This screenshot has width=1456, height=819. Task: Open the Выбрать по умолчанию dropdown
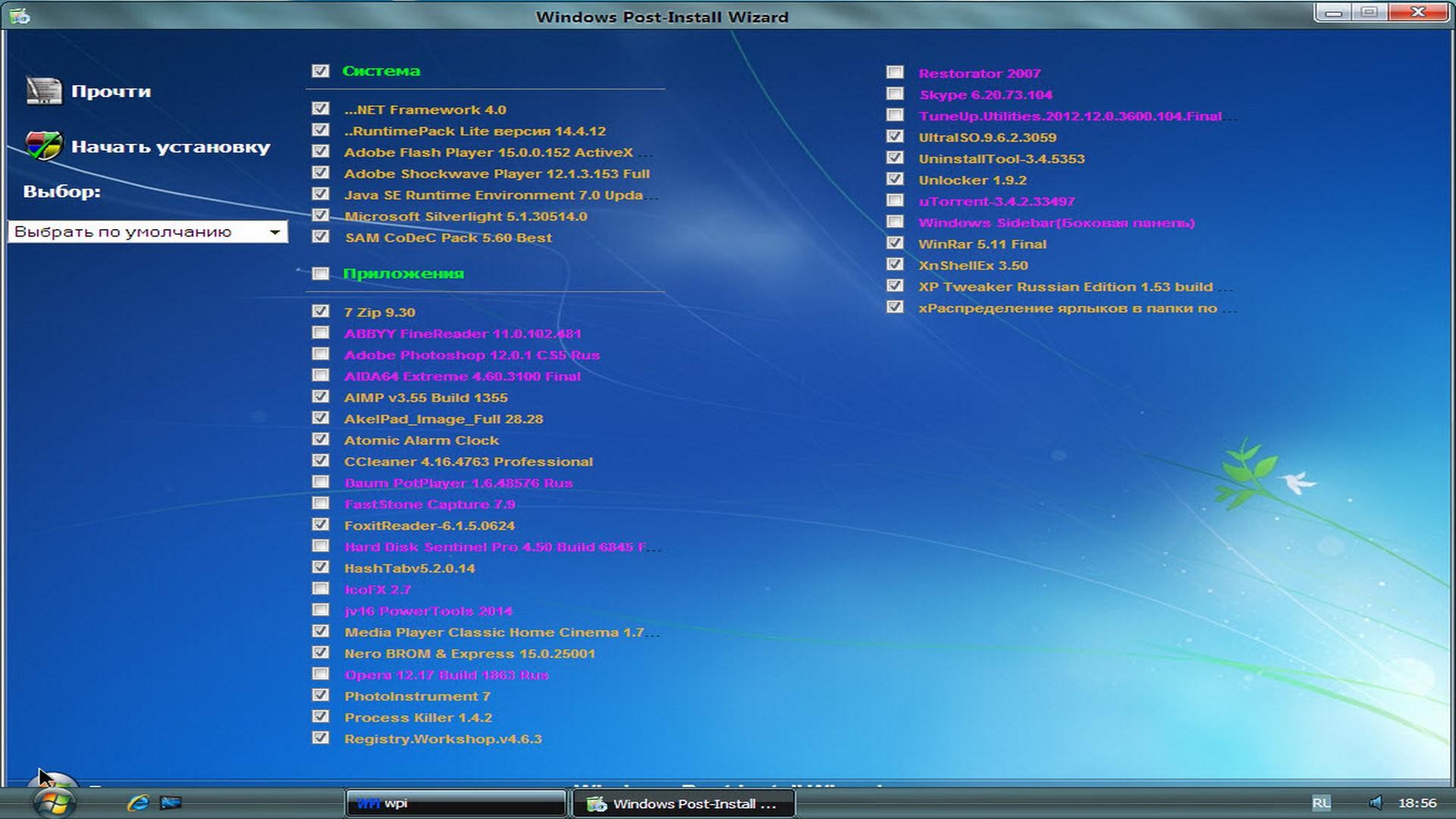(x=148, y=232)
